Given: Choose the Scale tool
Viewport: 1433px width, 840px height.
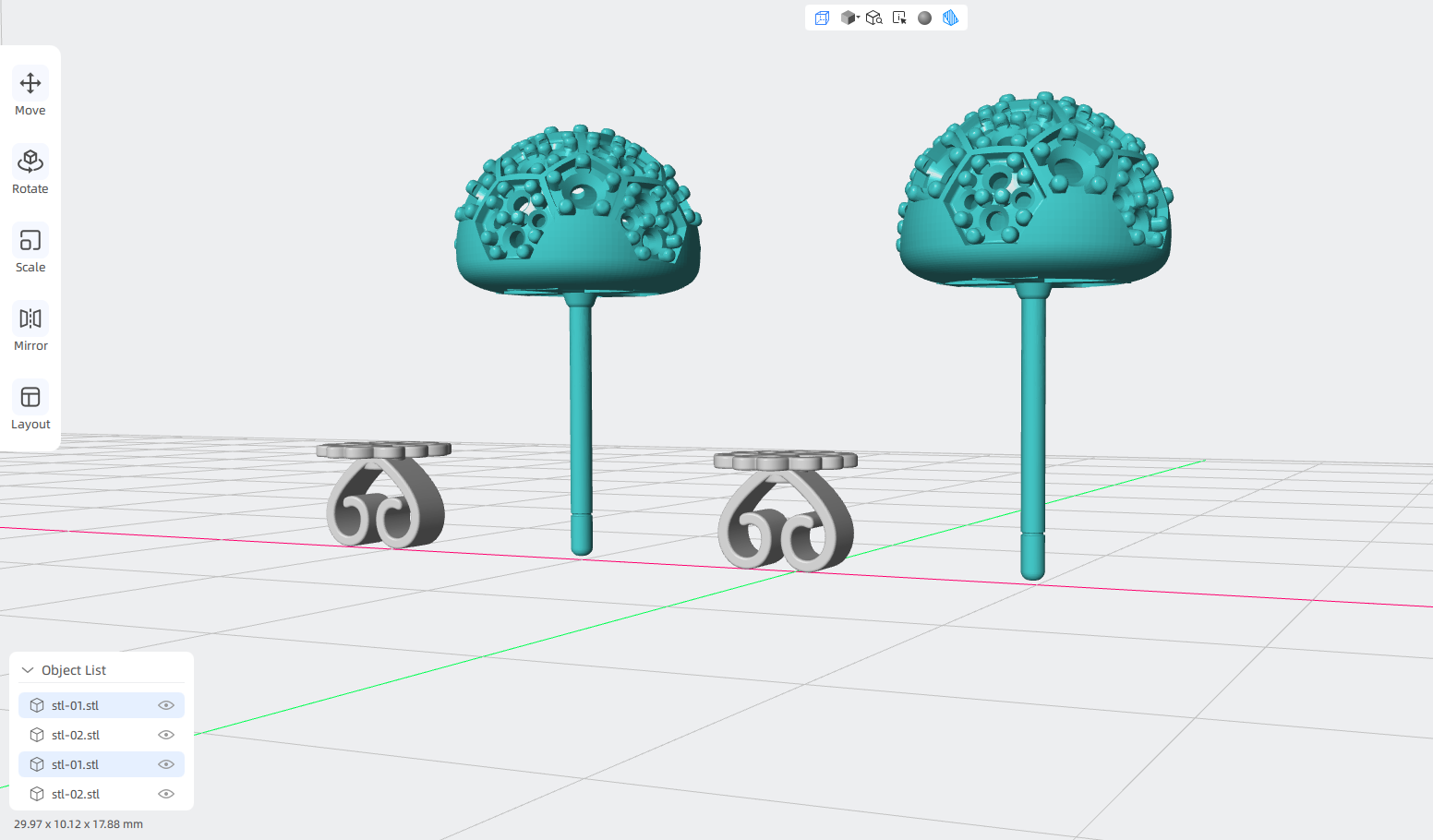Looking at the screenshot, I should click(x=30, y=250).
